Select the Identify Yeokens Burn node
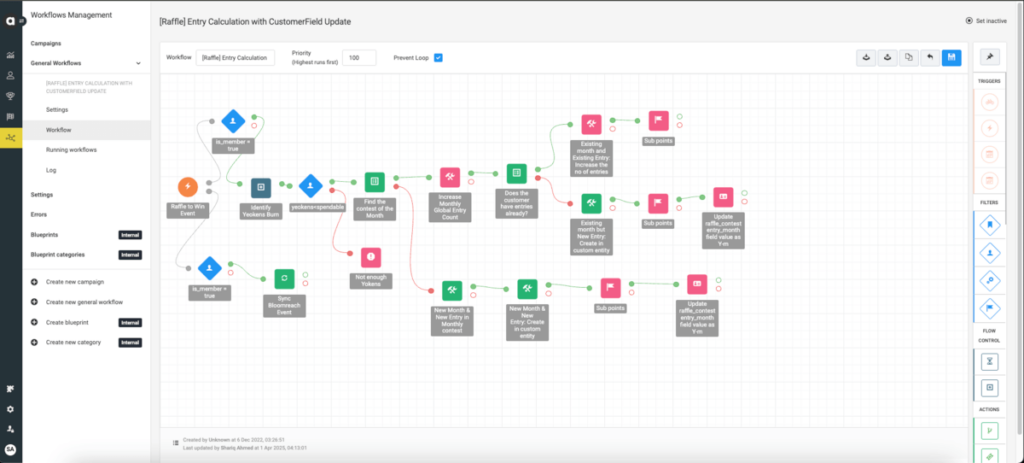 click(261, 187)
